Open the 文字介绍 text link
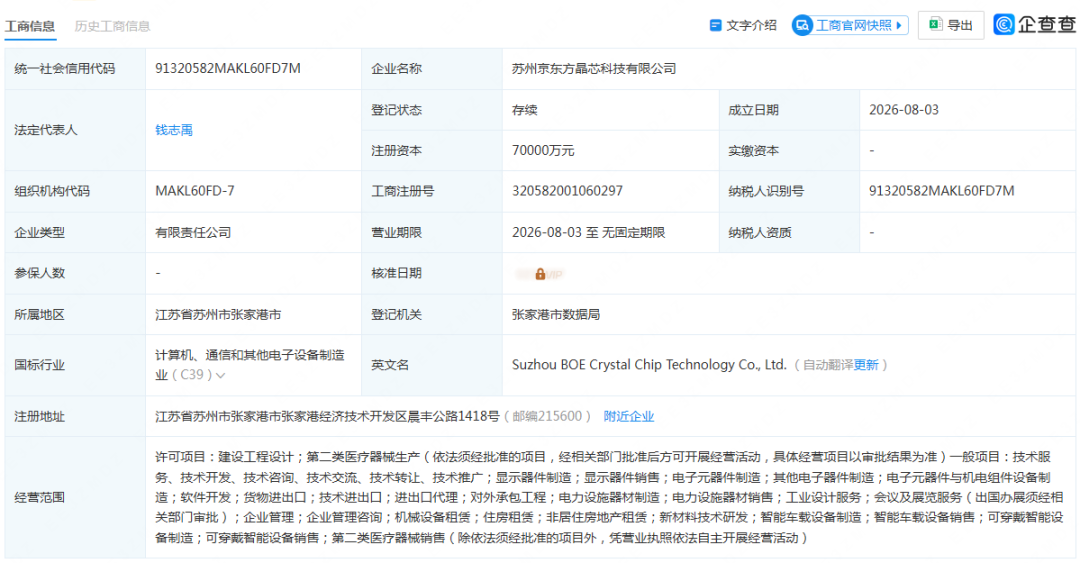1080x563 pixels. pos(751,25)
